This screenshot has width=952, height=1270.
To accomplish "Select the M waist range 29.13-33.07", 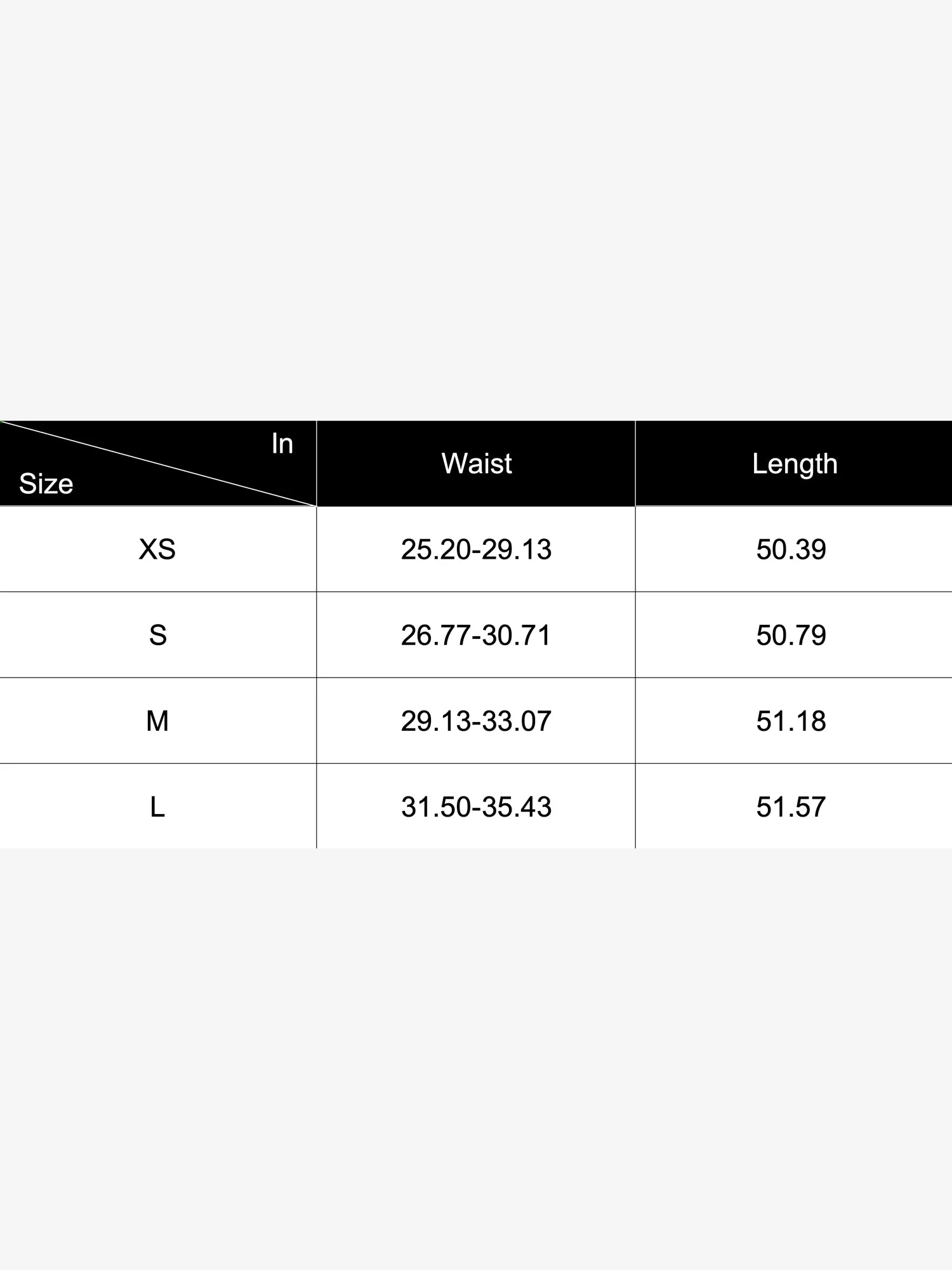I will [476, 721].
